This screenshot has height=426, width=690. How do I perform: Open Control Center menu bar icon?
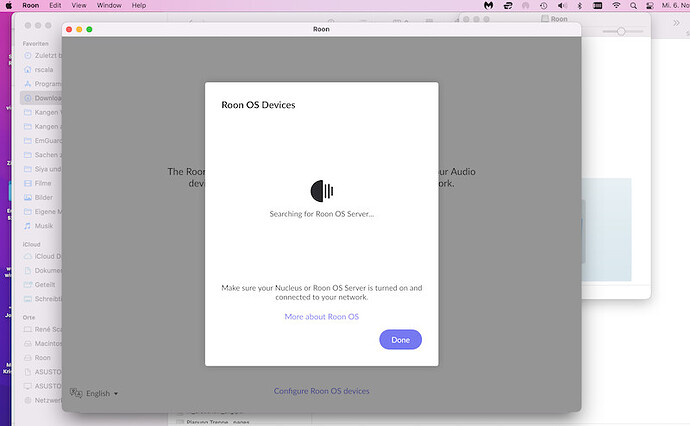coord(650,6)
